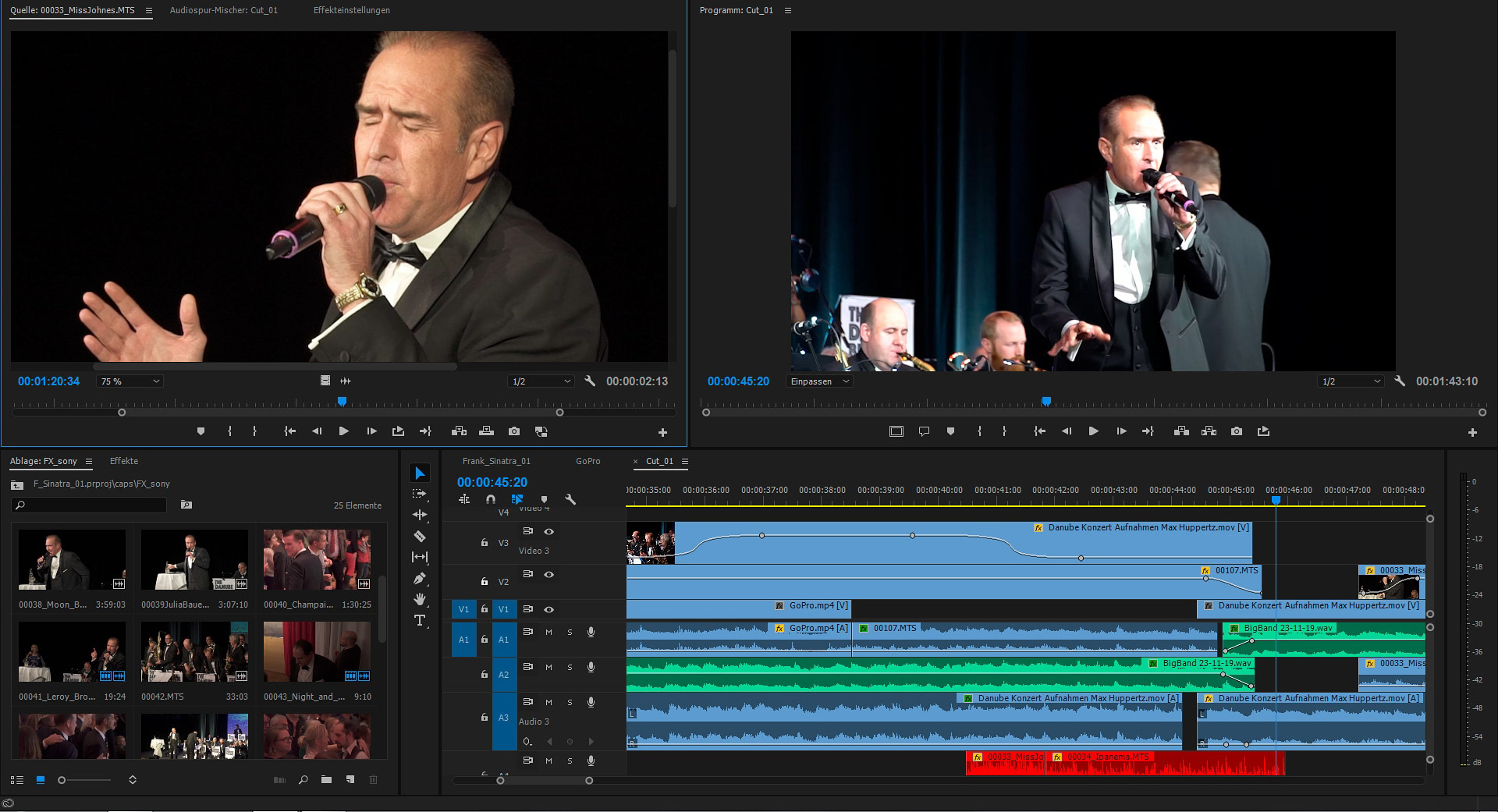Viewport: 1498px width, 812px height.
Task: Select the Track Select Forward tool
Action: (x=420, y=494)
